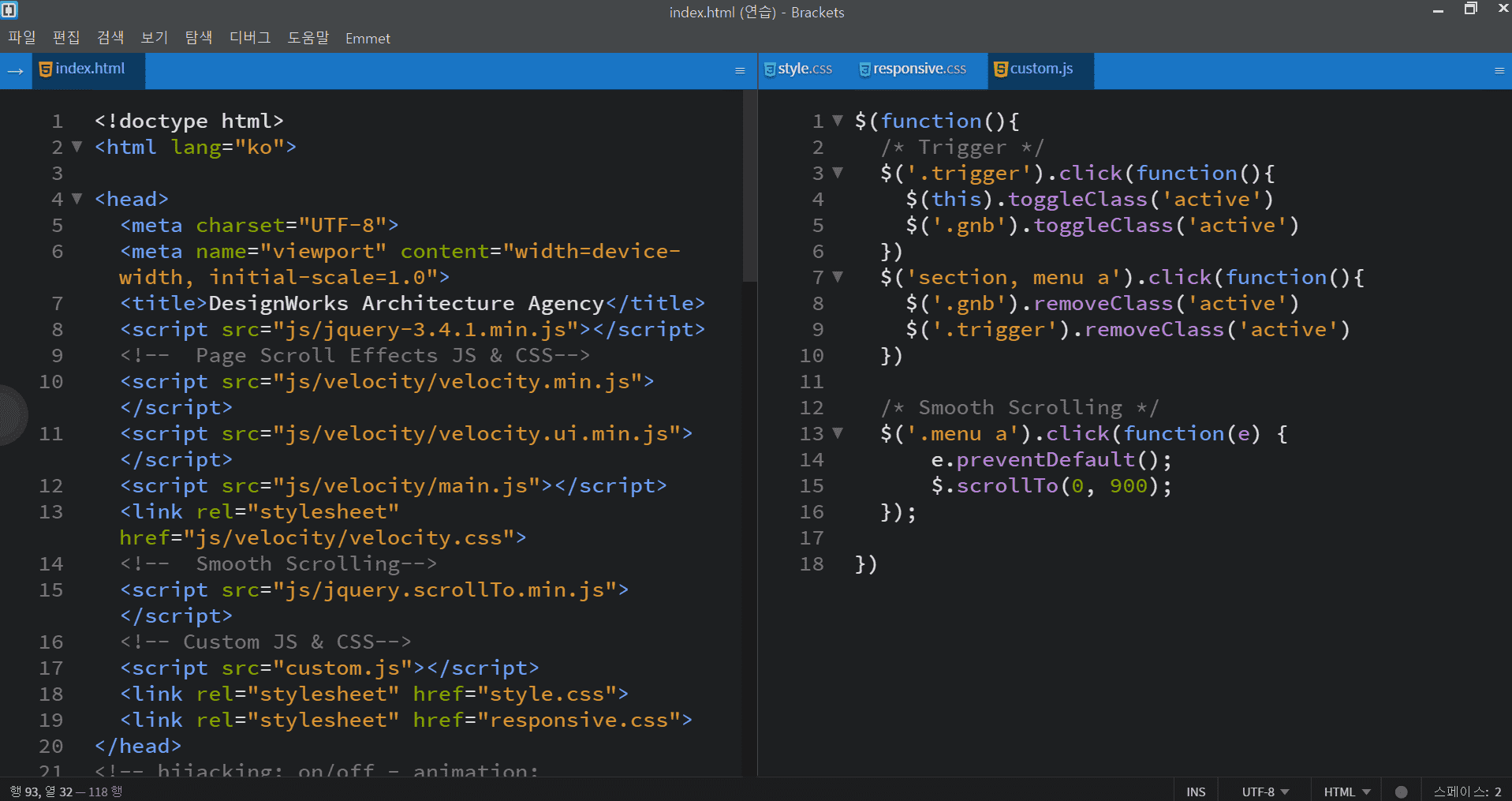The image size is (1512, 801).
Task: Switch to the index.html tab
Action: click(x=88, y=69)
